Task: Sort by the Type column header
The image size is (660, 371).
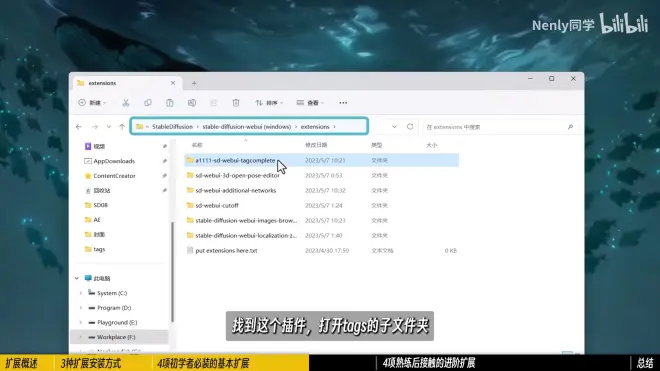Action: coord(376,145)
